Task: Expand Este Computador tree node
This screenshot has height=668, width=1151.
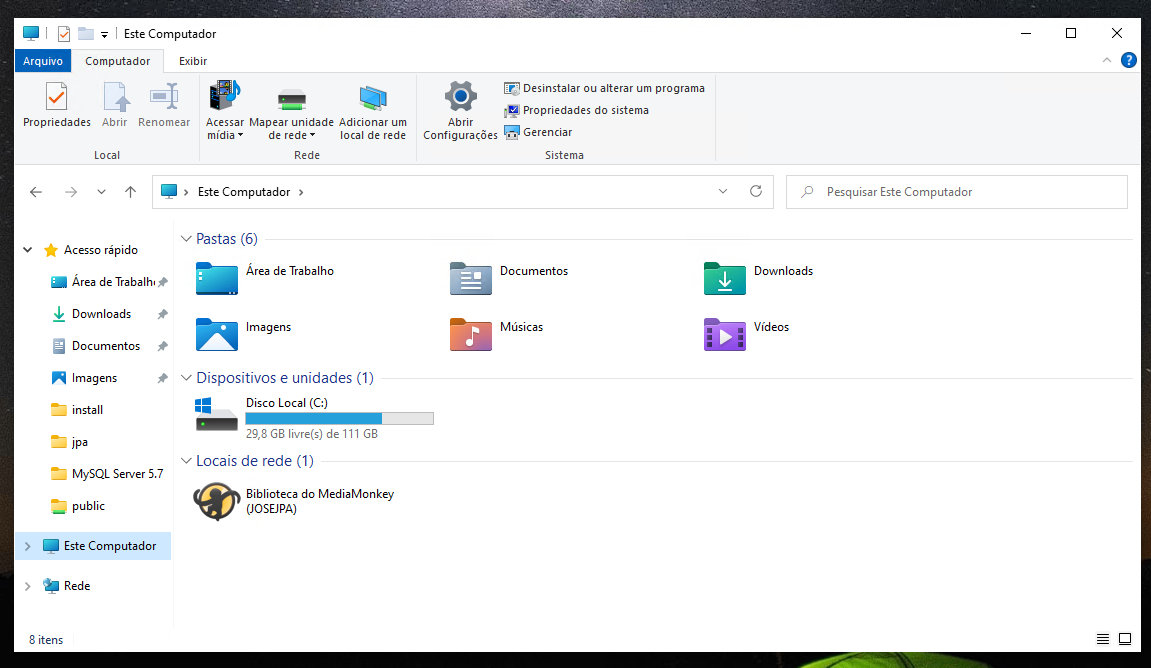Action: coord(28,546)
